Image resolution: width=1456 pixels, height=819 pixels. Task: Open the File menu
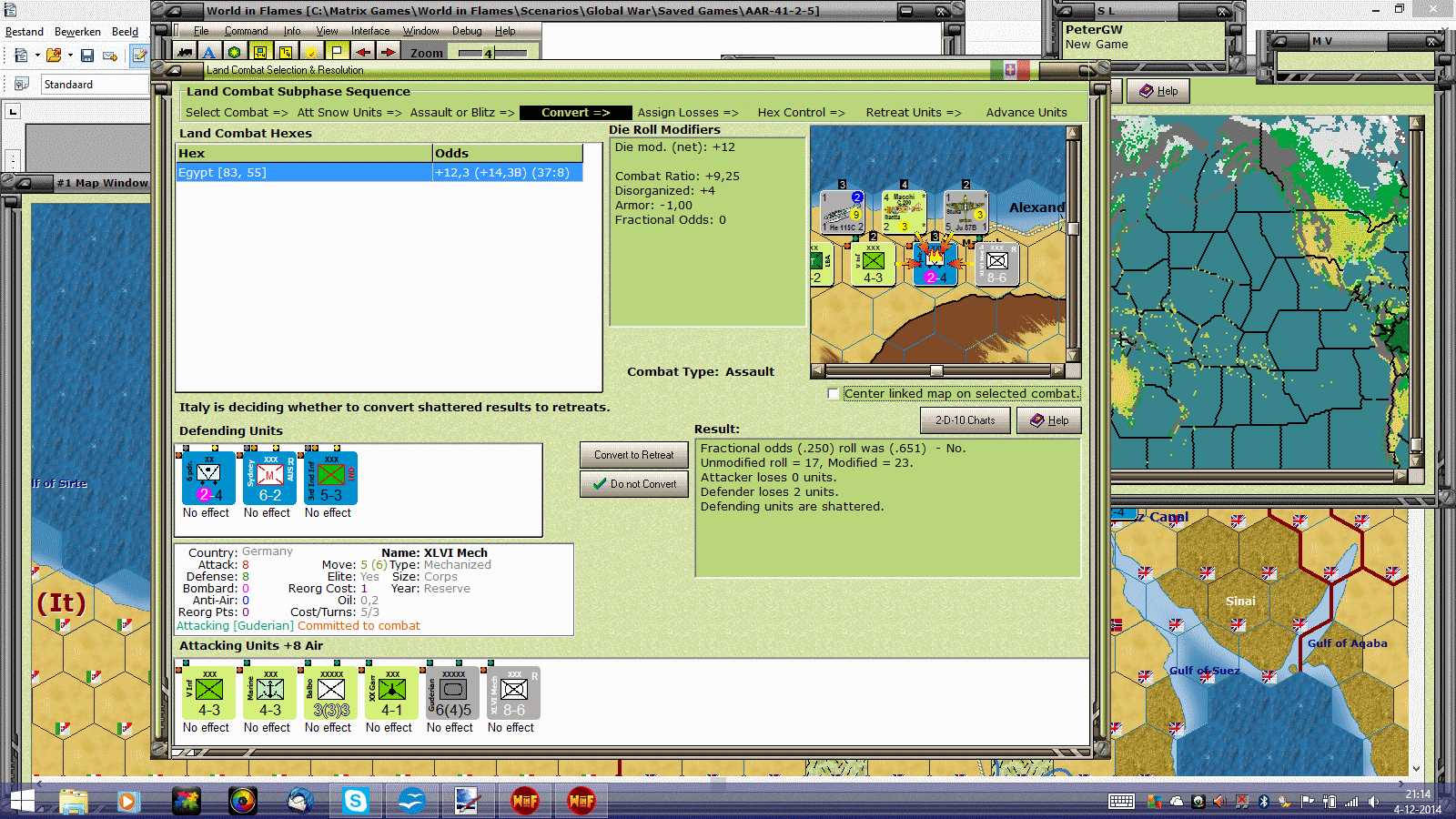tap(201, 31)
